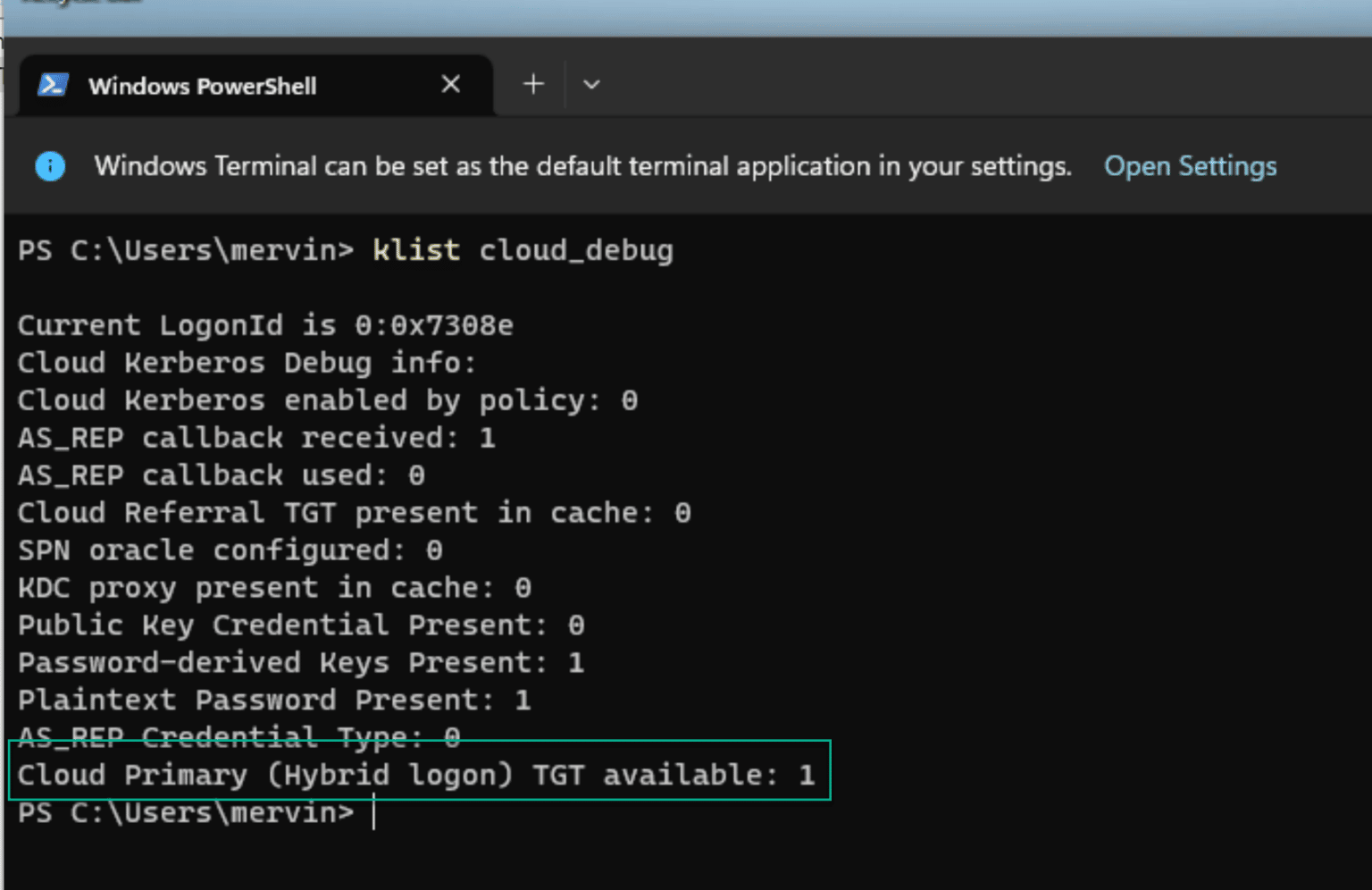
Task: Click the close icon on the Windows PowerShell tab
Action: tap(450, 83)
